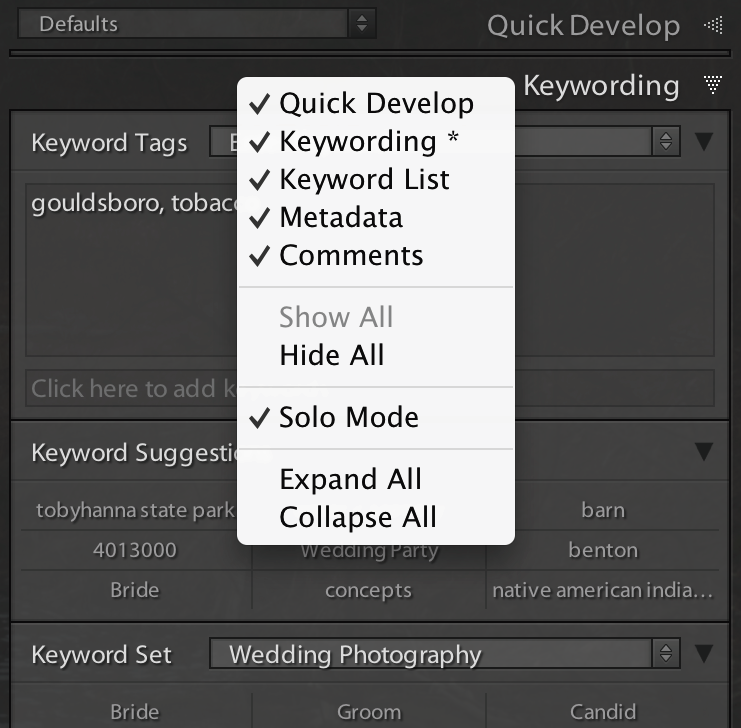Add suggested keyword tobyhanna state park
741x728 pixels.
point(134,510)
